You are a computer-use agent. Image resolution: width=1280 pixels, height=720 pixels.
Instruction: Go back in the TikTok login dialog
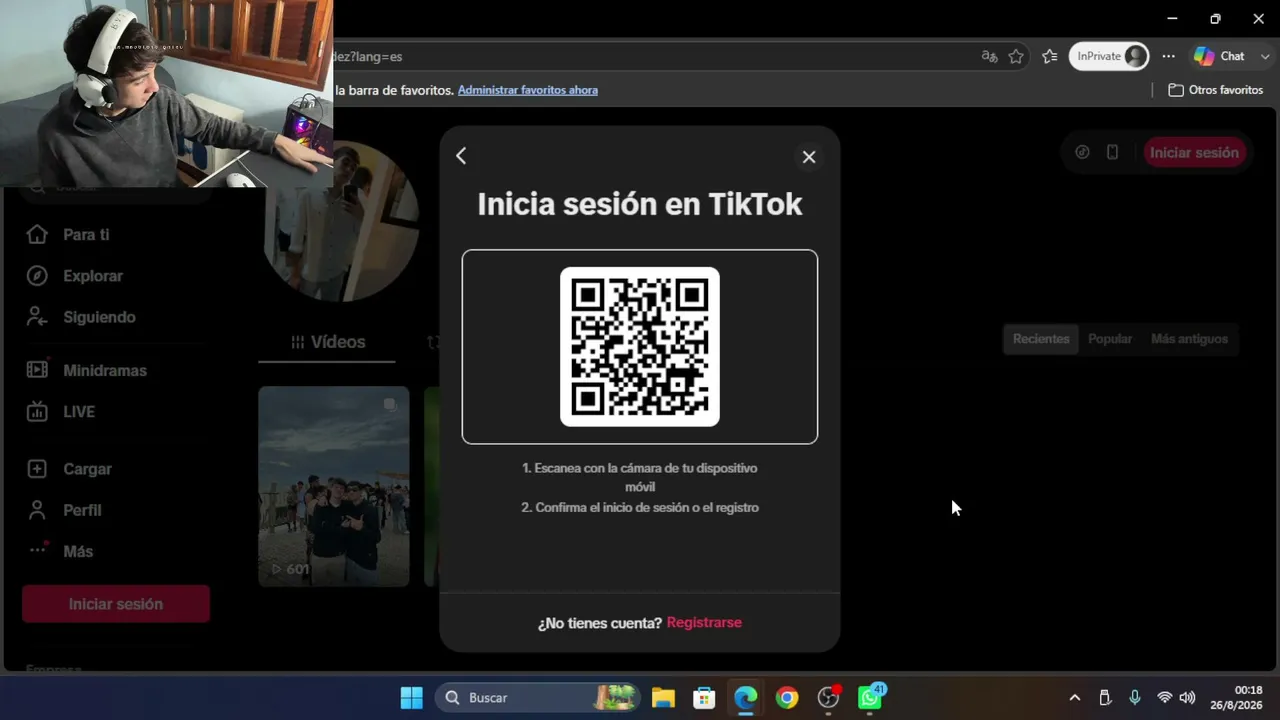click(461, 156)
